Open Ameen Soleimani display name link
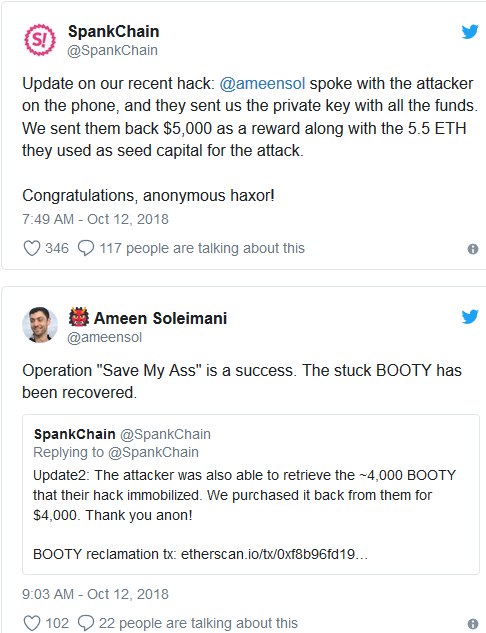Viewport: 486px width, 633px height. 160,318
